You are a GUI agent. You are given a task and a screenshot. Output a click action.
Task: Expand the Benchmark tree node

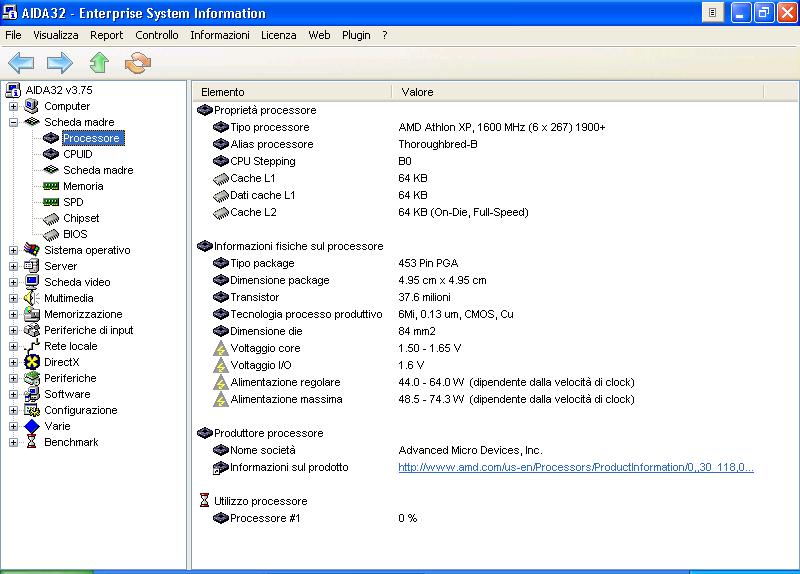pyautogui.click(x=13, y=442)
